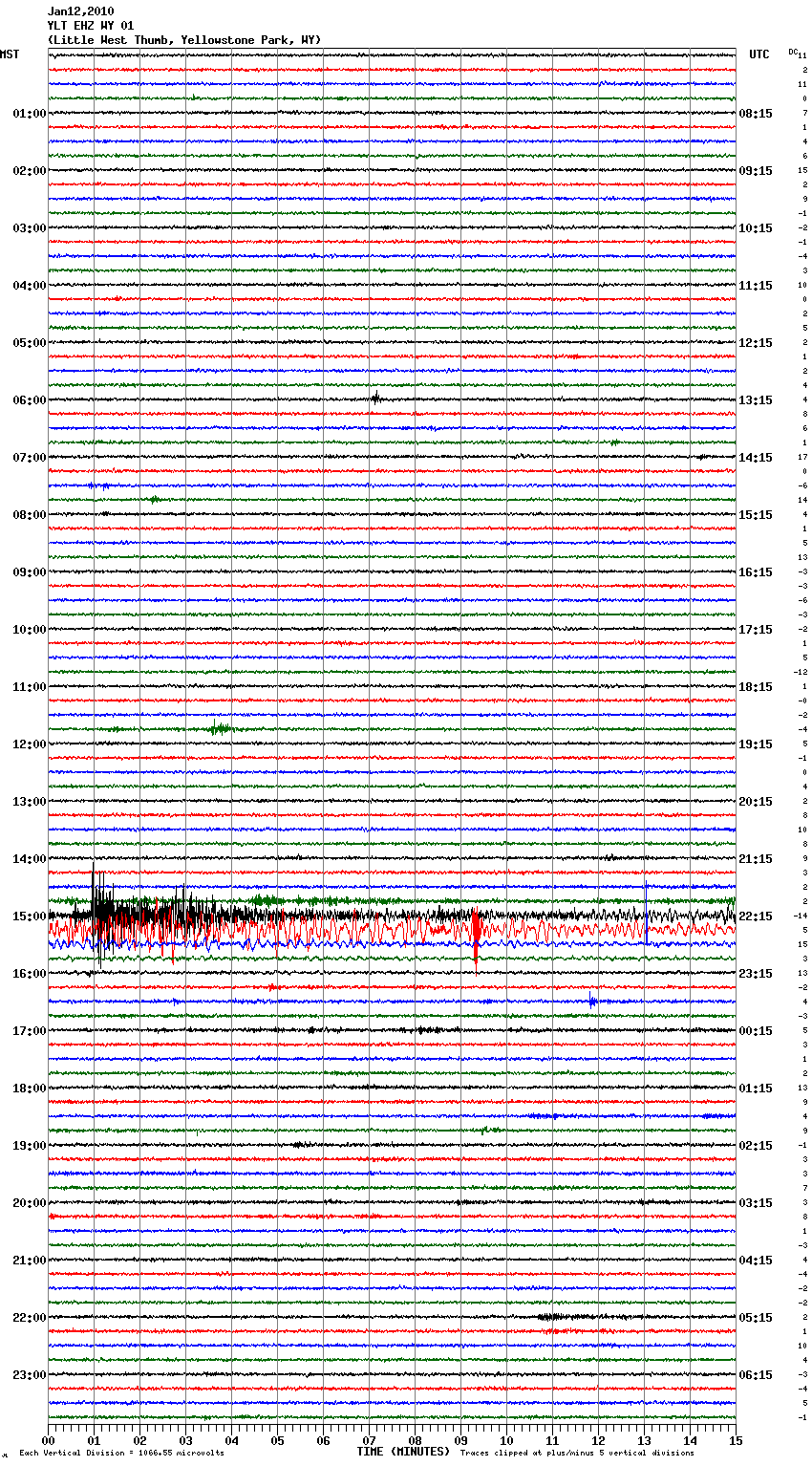The width and height of the screenshot is (812, 1466).
Task: Click the 16:15 UTC time label
Action: click(x=756, y=572)
